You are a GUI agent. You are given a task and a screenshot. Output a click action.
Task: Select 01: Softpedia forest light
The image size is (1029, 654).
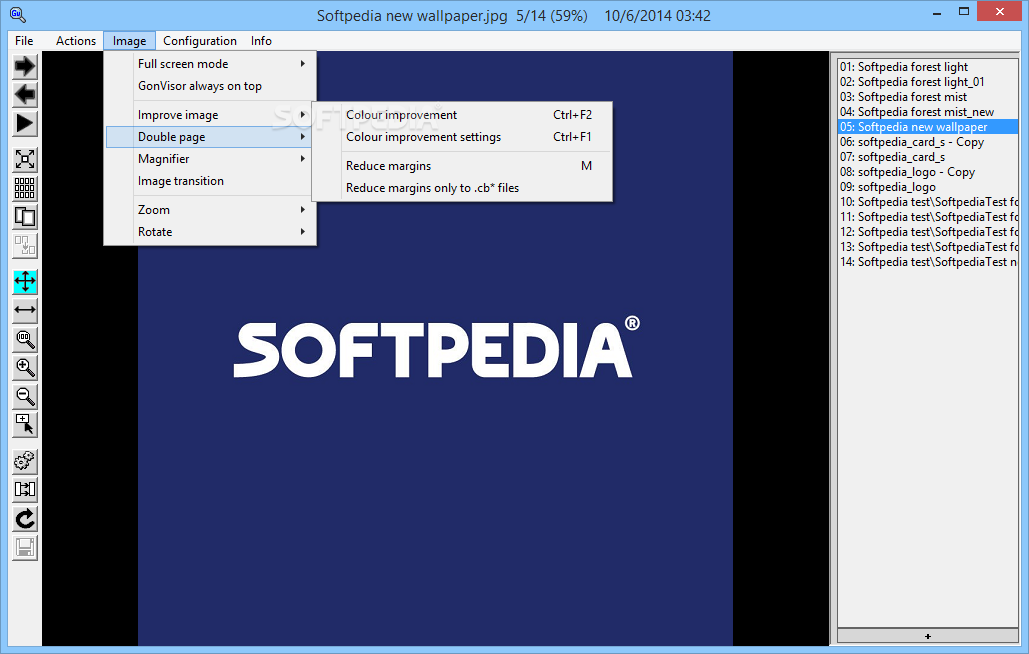[x=928, y=67]
